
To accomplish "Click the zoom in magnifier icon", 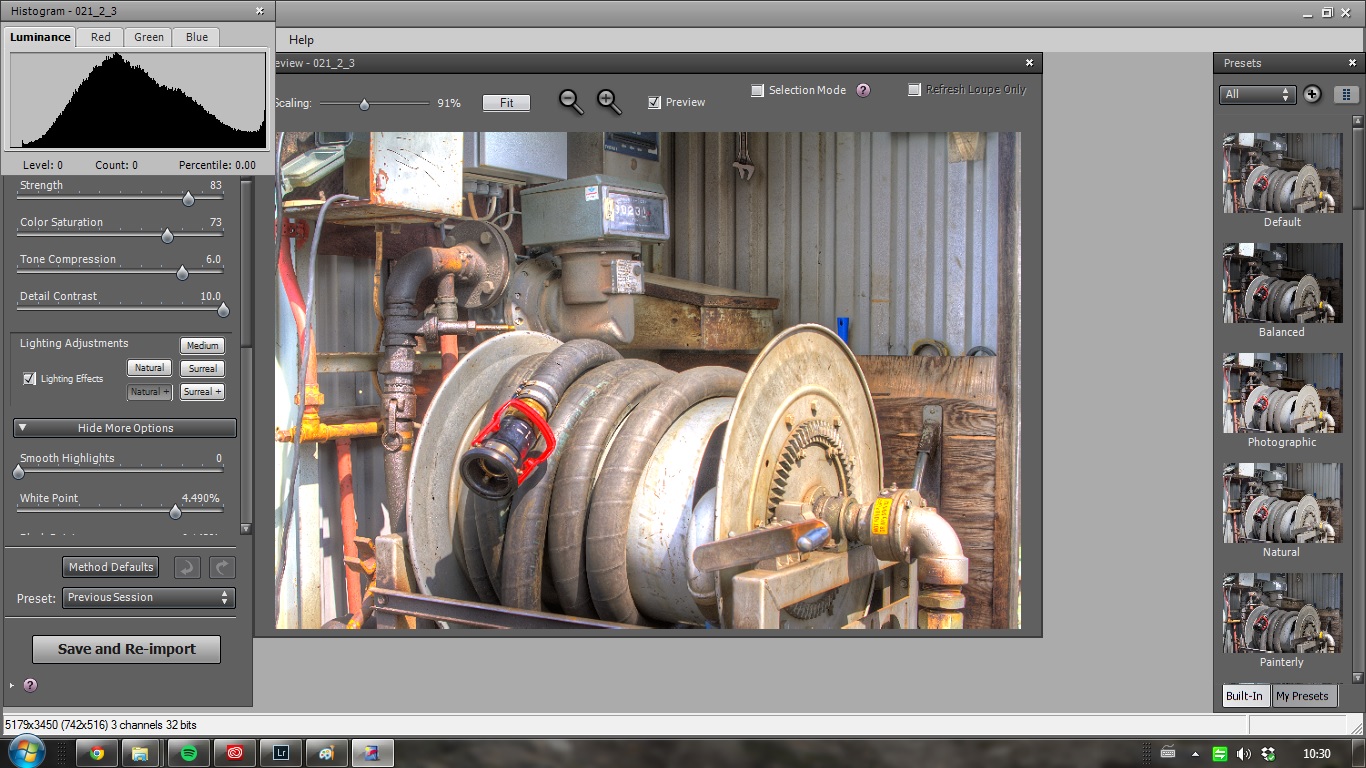I will point(608,101).
